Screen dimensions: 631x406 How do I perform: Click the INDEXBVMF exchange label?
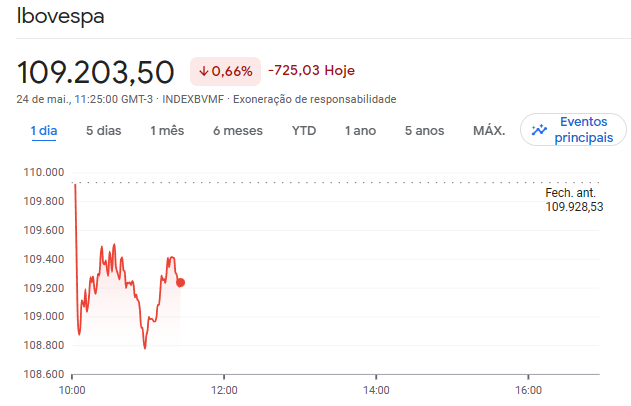(193, 99)
